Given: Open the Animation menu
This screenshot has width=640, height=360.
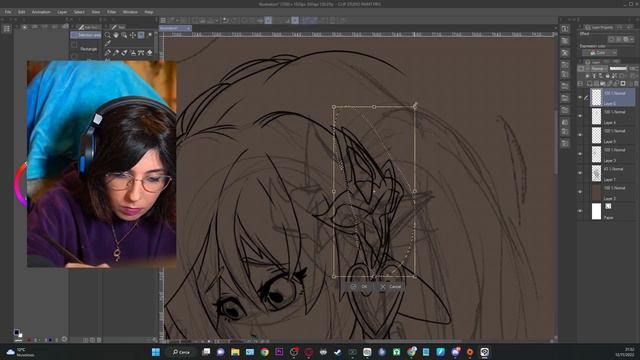Looking at the screenshot, I should point(41,12).
